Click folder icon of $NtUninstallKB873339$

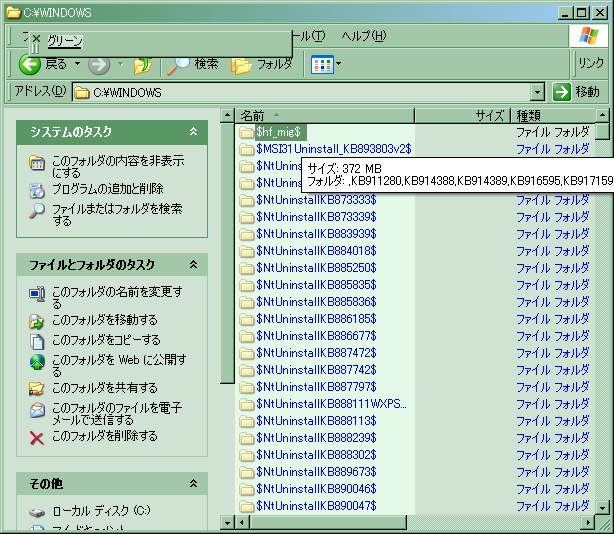tap(247, 217)
